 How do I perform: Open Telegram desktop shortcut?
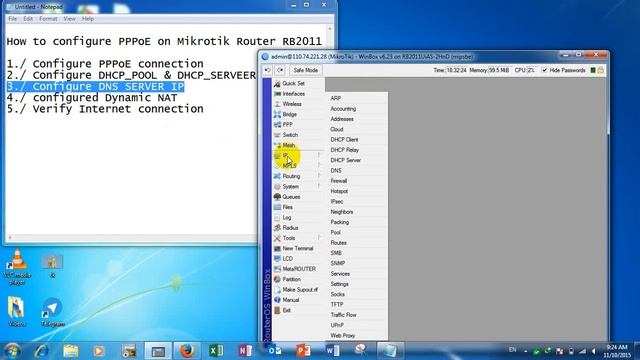coord(53,312)
